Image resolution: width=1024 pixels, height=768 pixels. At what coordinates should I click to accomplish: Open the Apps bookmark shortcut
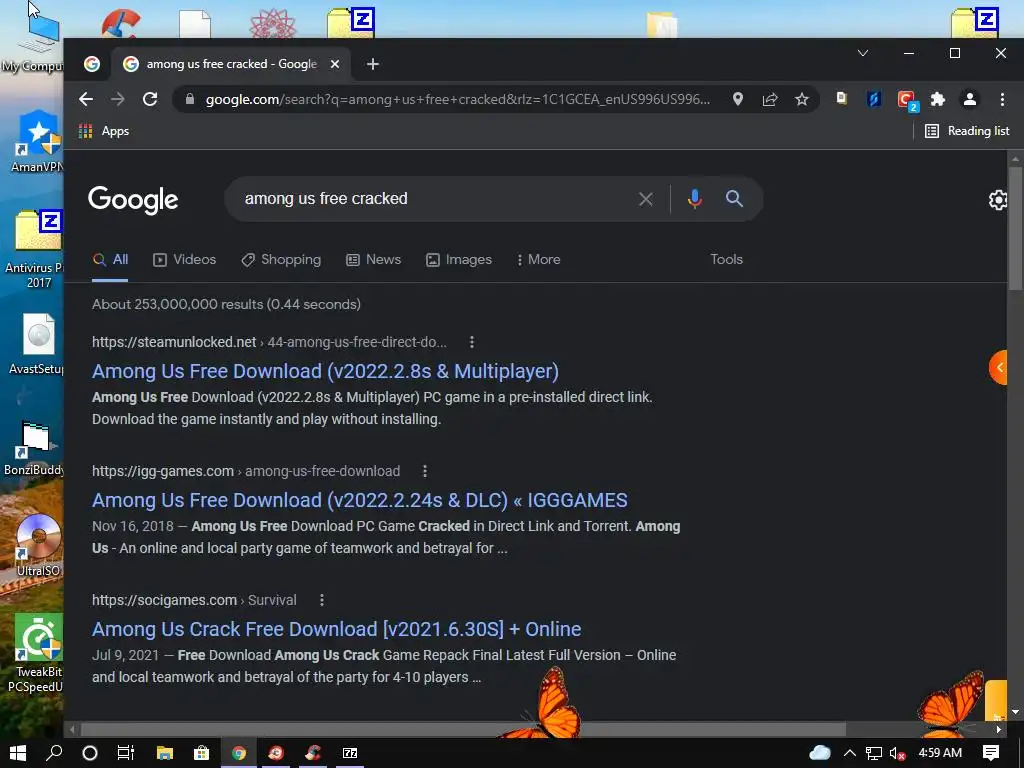104,131
